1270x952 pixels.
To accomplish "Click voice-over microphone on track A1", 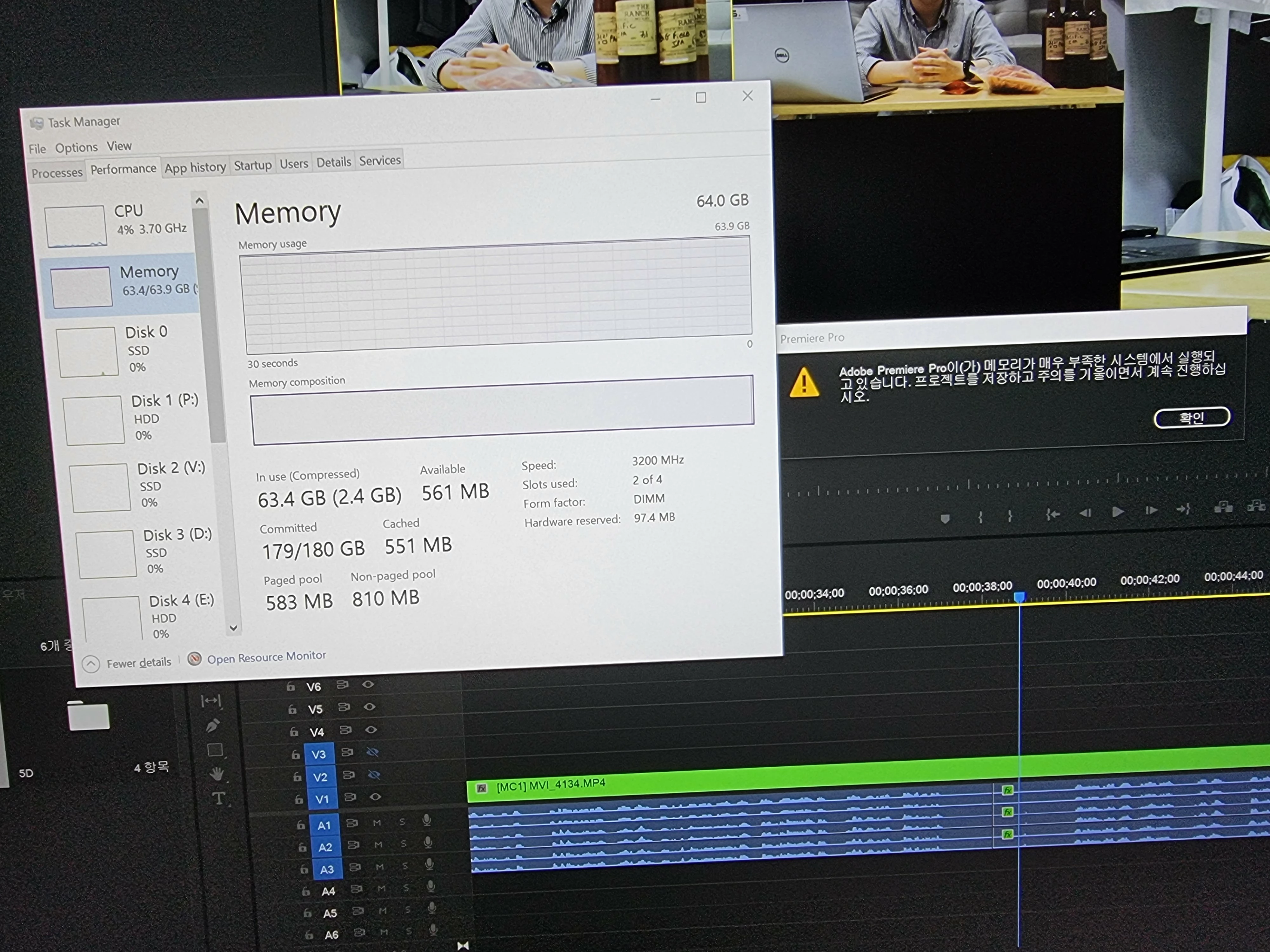I will point(427,820).
